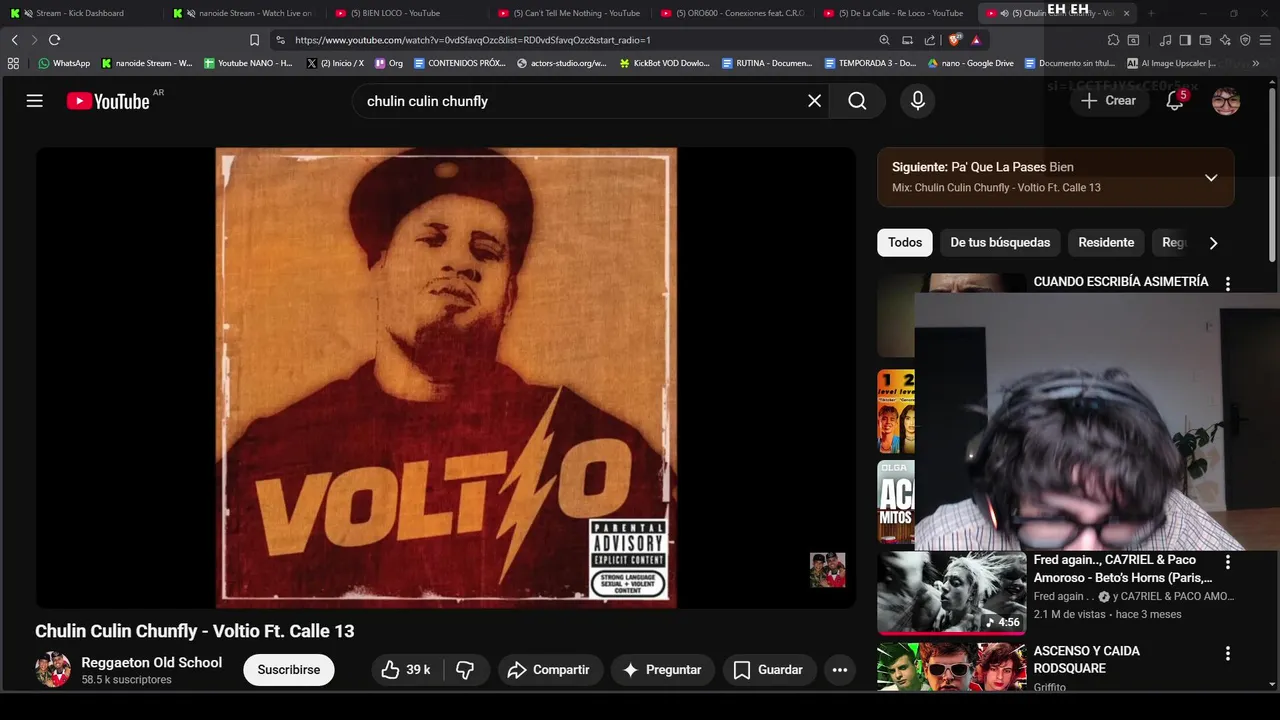Open the TEMPORADA 3 document bookmark

(x=871, y=63)
